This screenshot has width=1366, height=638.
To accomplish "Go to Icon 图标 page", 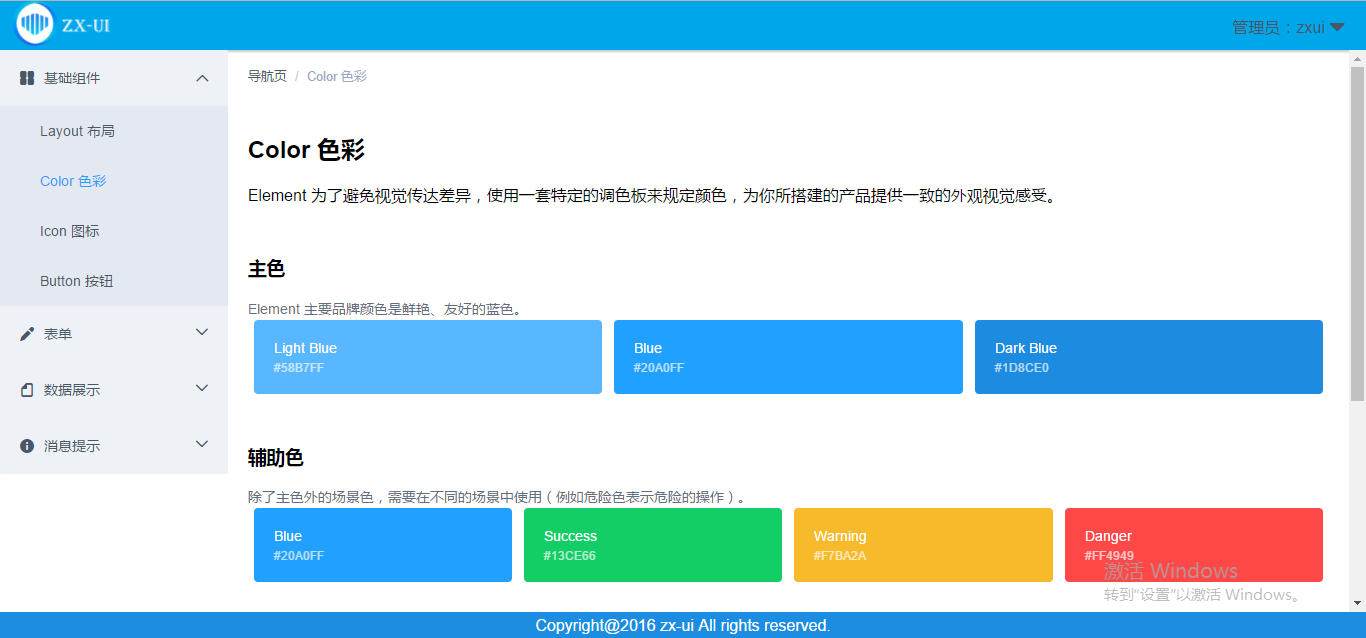I will pyautogui.click(x=70, y=231).
